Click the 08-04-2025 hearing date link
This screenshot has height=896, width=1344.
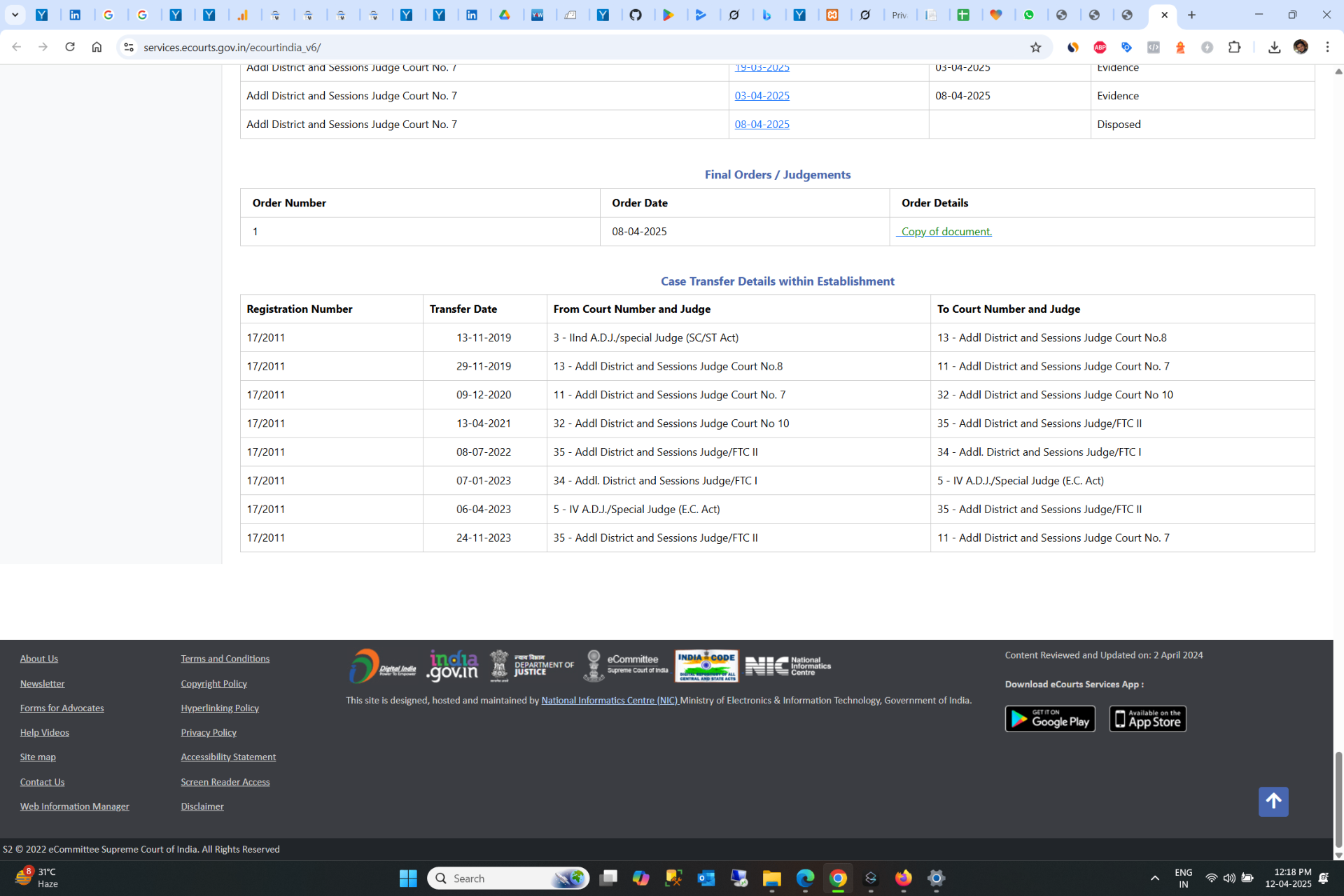coord(762,125)
